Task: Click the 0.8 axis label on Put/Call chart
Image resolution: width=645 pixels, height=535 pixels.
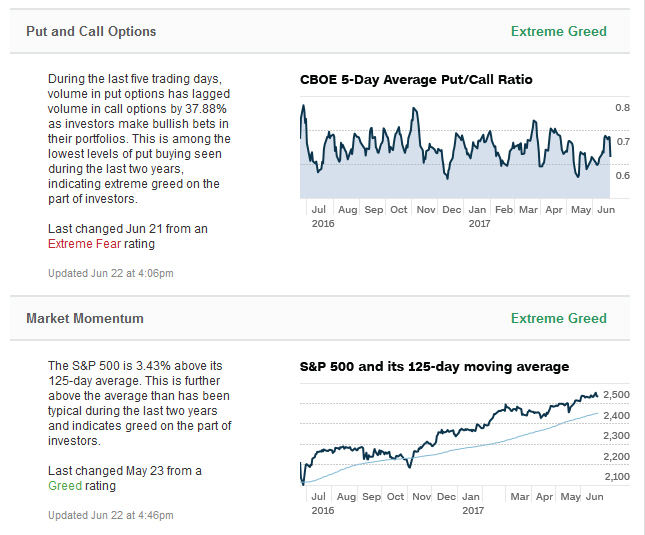Action: (622, 107)
